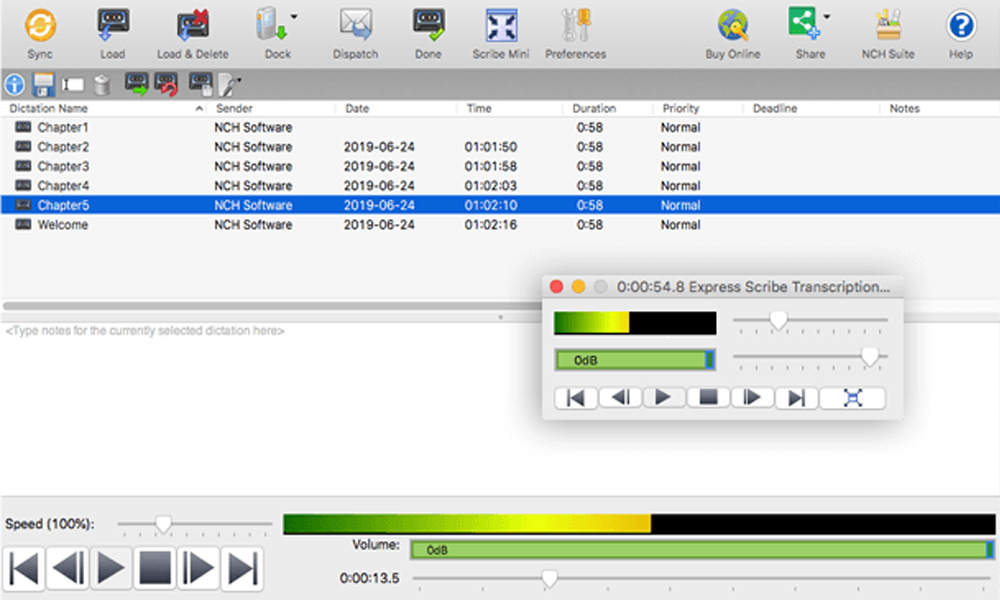Image resolution: width=1000 pixels, height=600 pixels.
Task: Click the blue dictation info icon
Action: (x=15, y=84)
